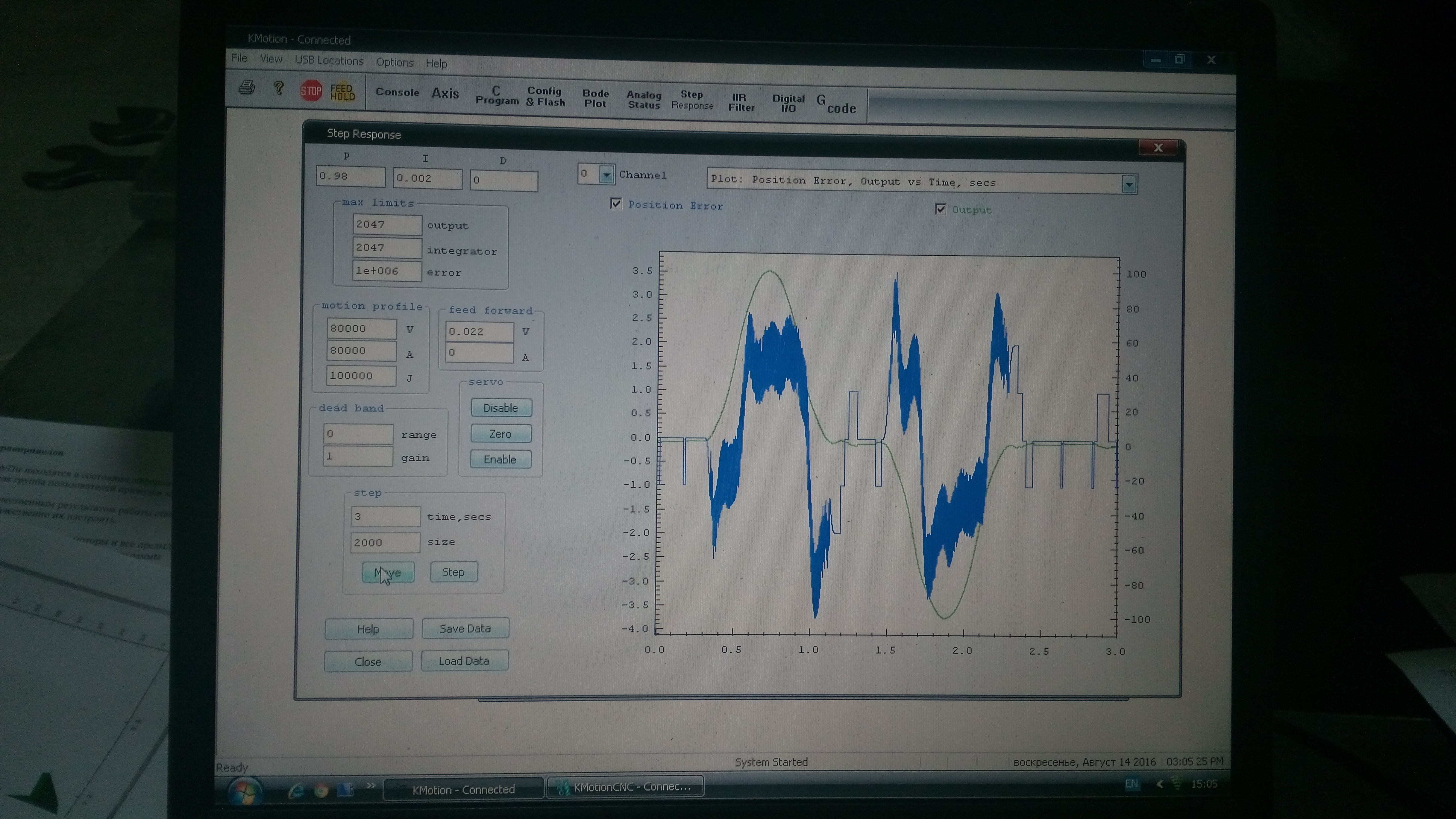This screenshot has height=819, width=1456.
Task: Click the printer icon in toolbar
Action: [x=247, y=88]
